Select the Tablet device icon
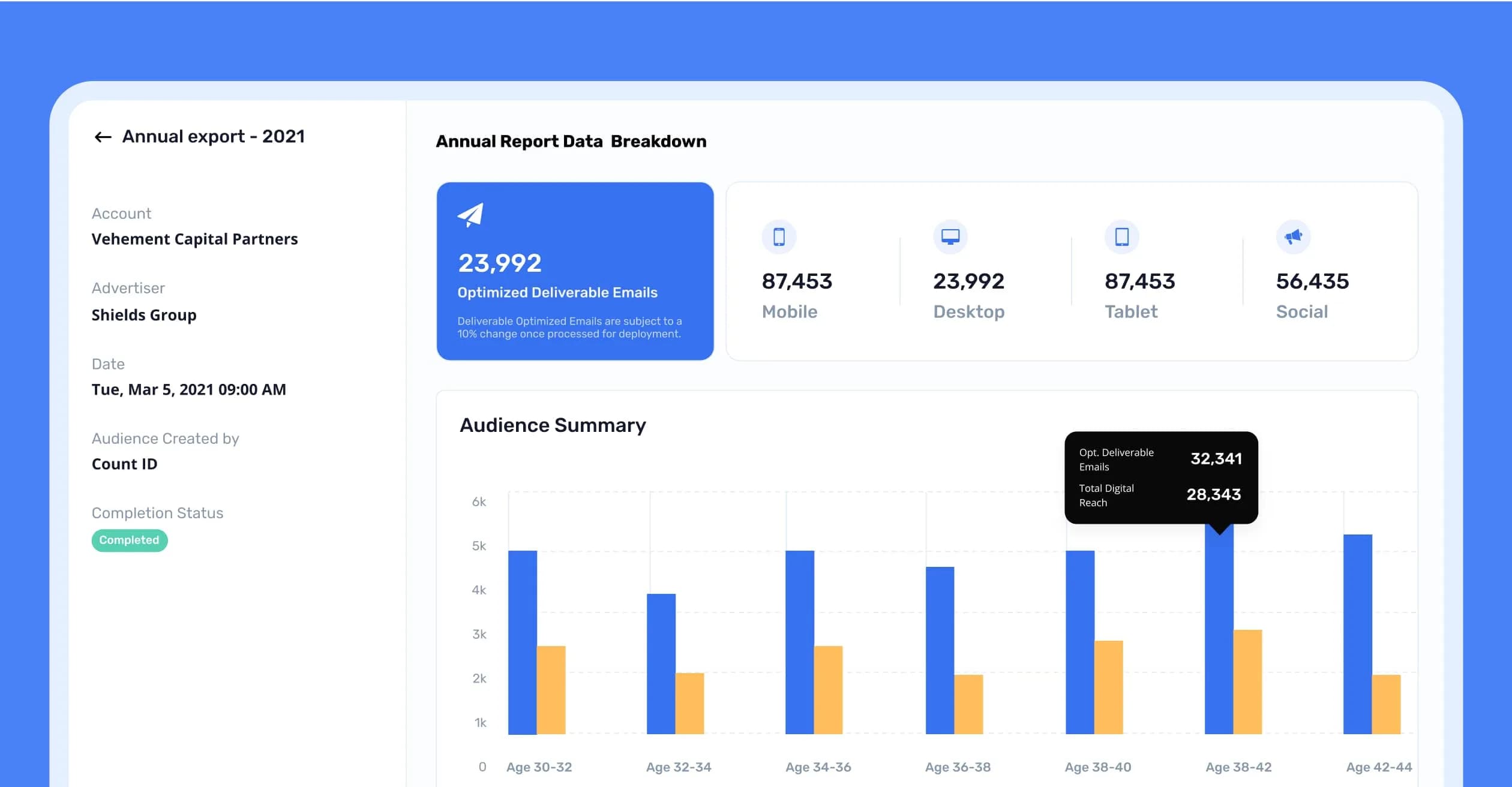 1122,236
